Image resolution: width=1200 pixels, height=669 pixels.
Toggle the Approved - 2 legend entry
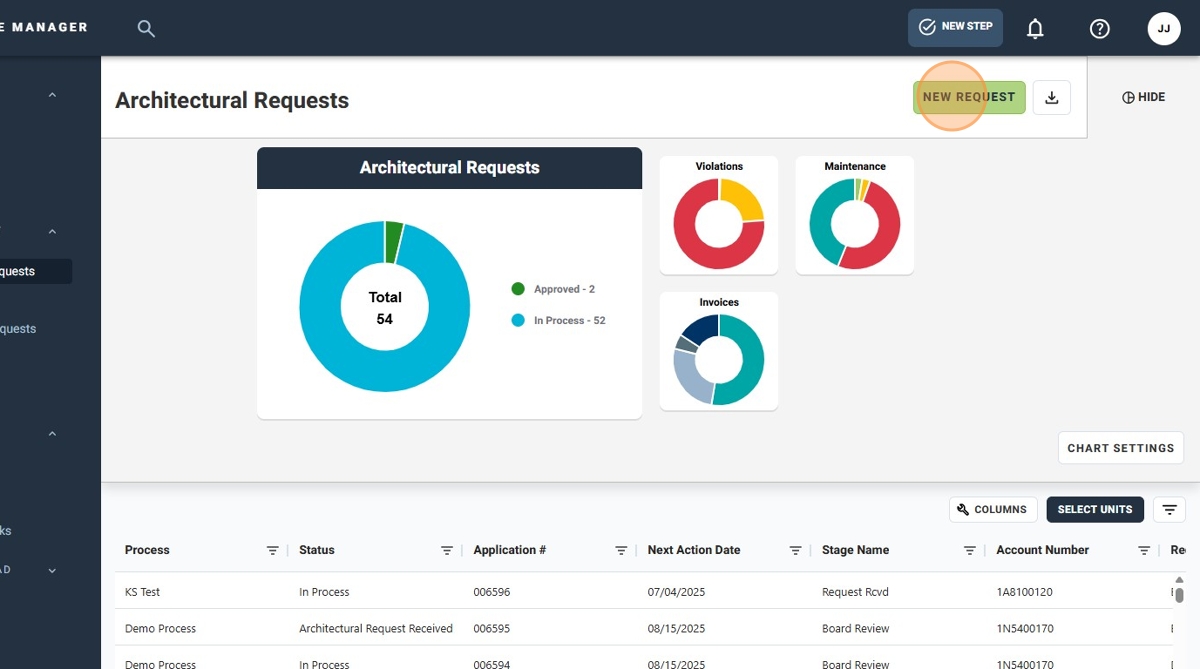pyautogui.click(x=553, y=289)
